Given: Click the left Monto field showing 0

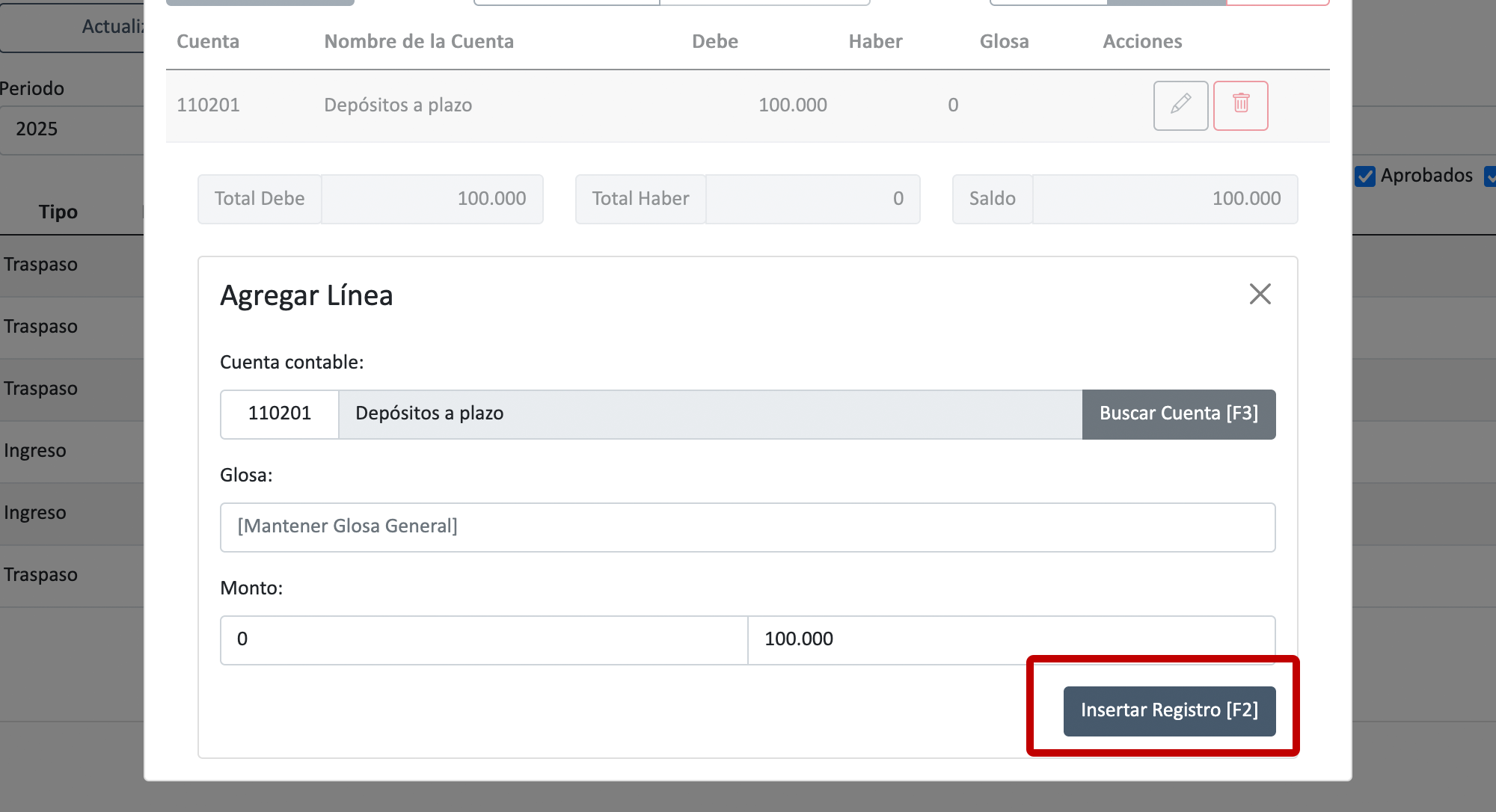Looking at the screenshot, I should pyautogui.click(x=483, y=639).
